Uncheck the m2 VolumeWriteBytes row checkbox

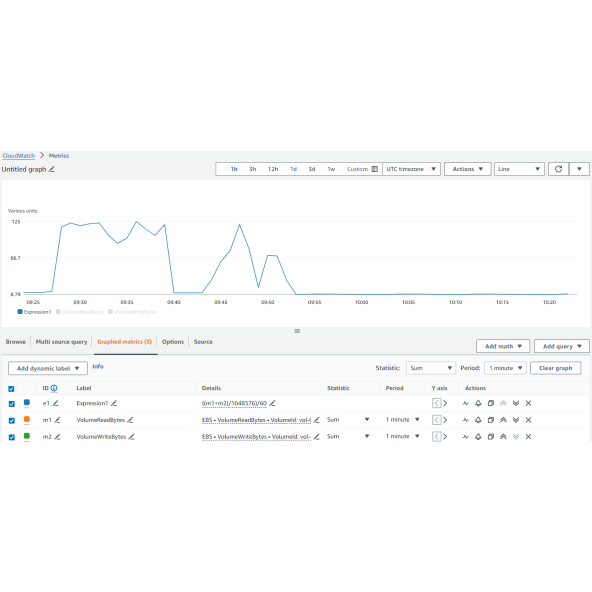coord(12,437)
